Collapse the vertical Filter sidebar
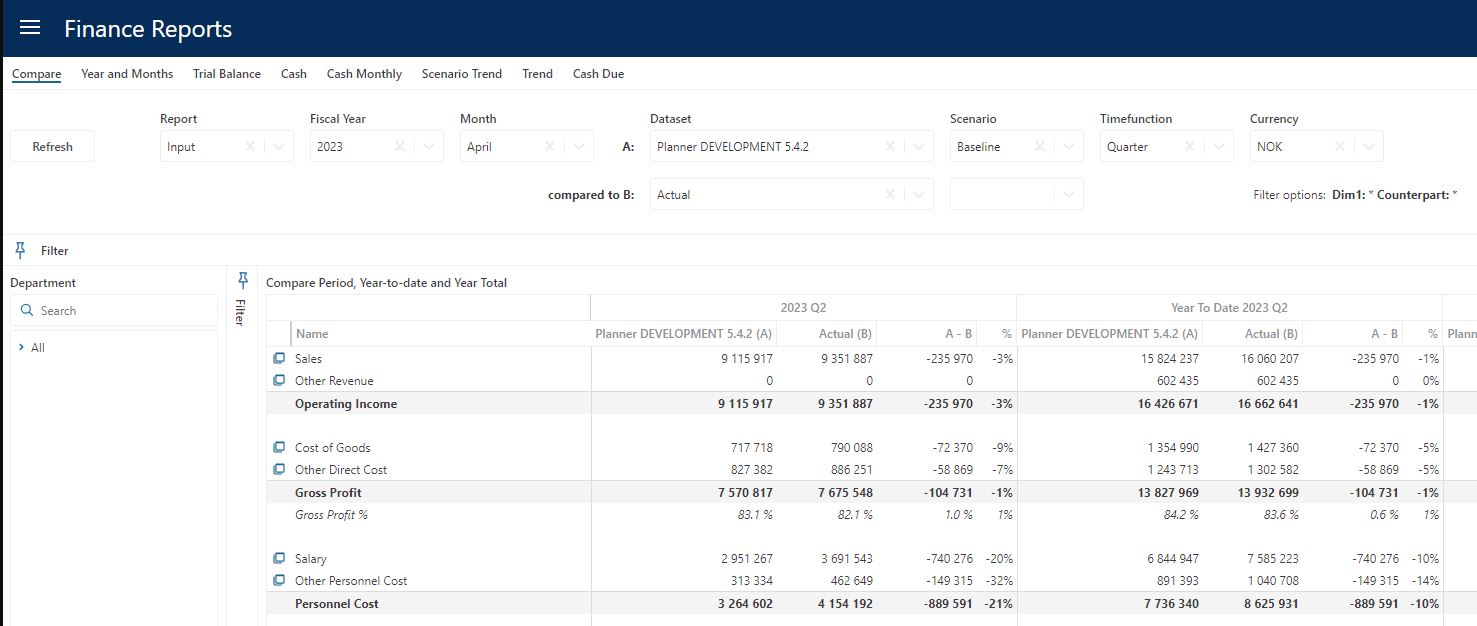 point(240,310)
